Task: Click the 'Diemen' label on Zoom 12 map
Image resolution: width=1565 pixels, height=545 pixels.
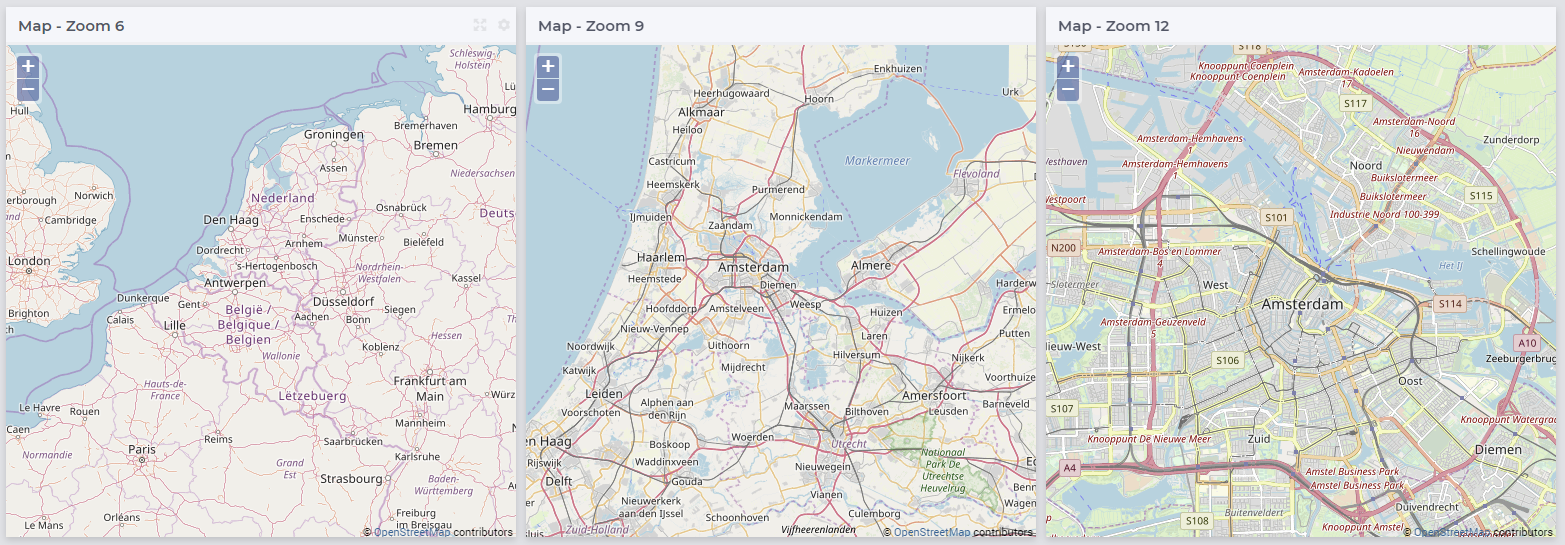Action: [x=1499, y=450]
